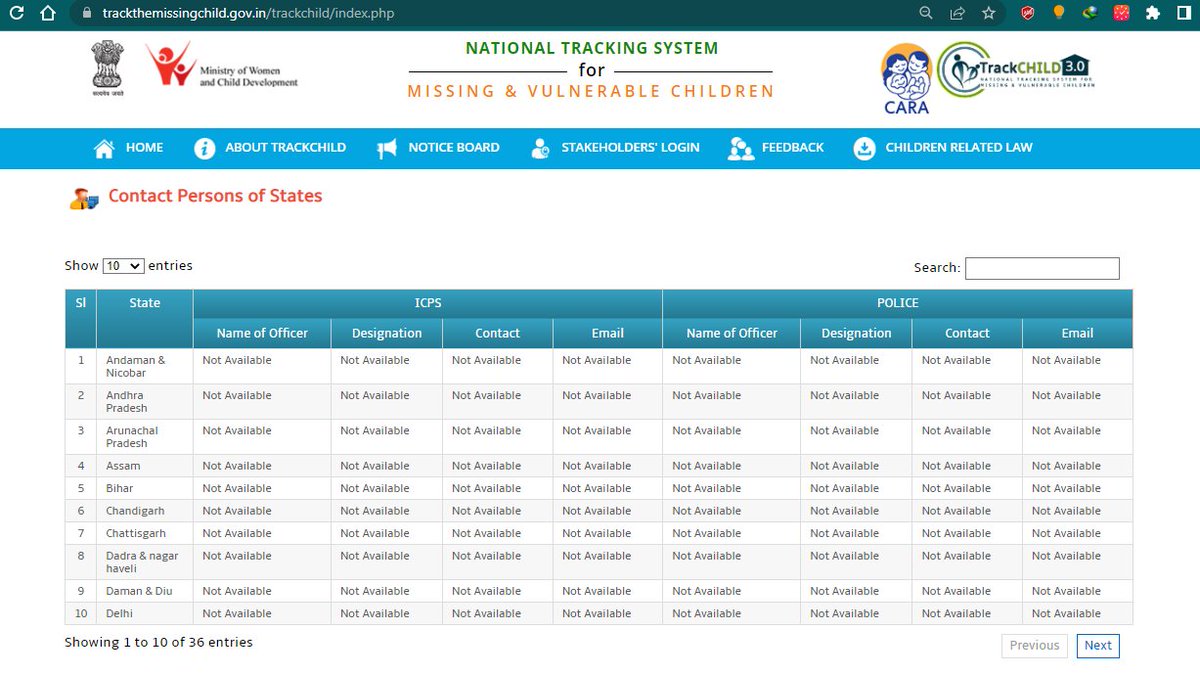
Task: Click the zoom magnifier icon in address bar
Action: tap(926, 14)
